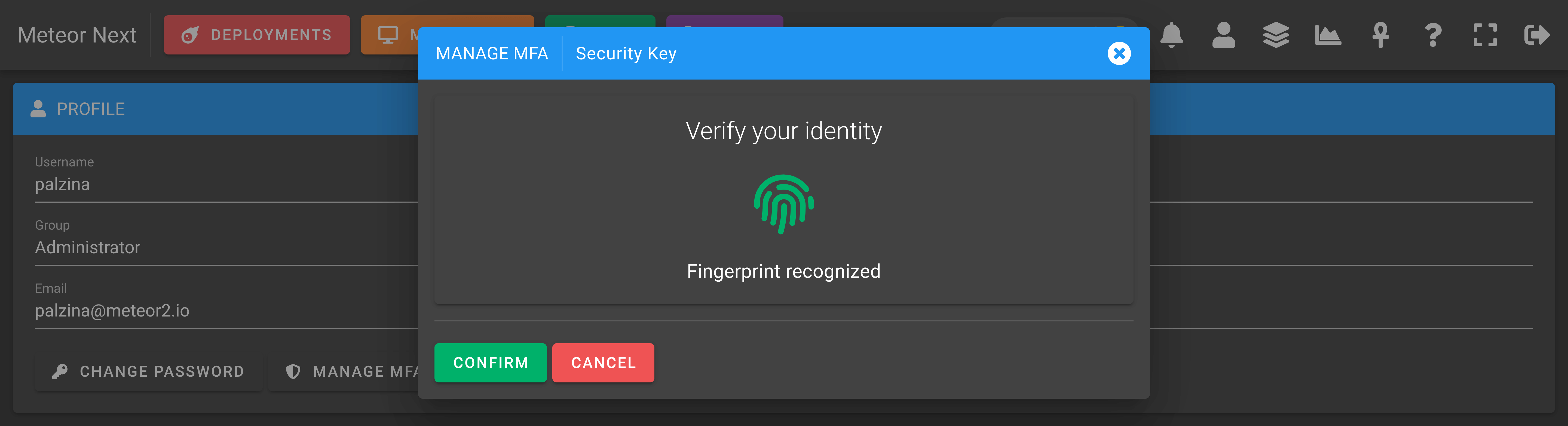Viewport: 1568px width, 426px height.
Task: Toggle fullscreen mode icon
Action: click(x=1485, y=35)
